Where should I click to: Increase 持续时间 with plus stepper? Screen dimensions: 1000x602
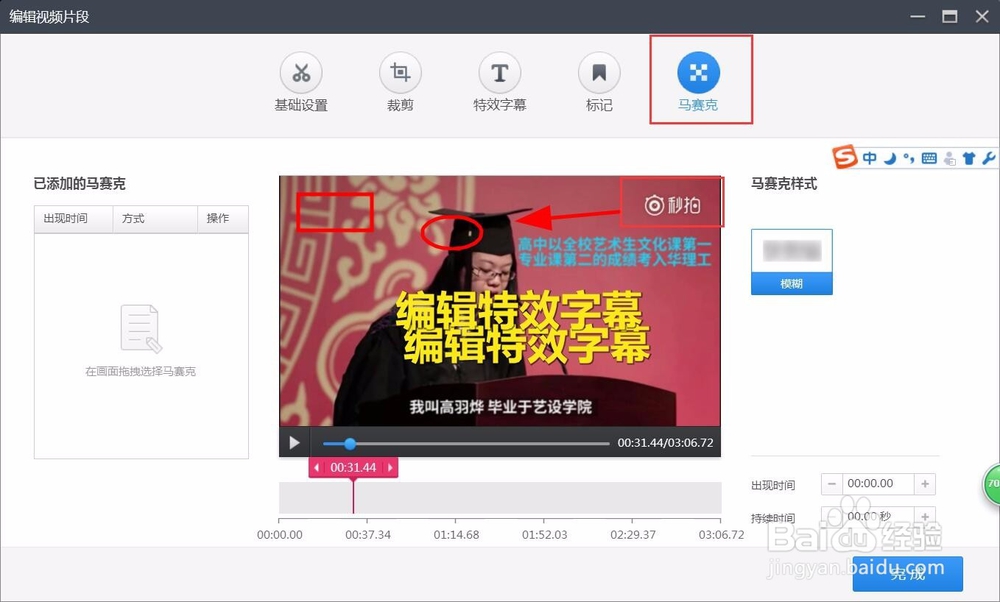point(924,517)
